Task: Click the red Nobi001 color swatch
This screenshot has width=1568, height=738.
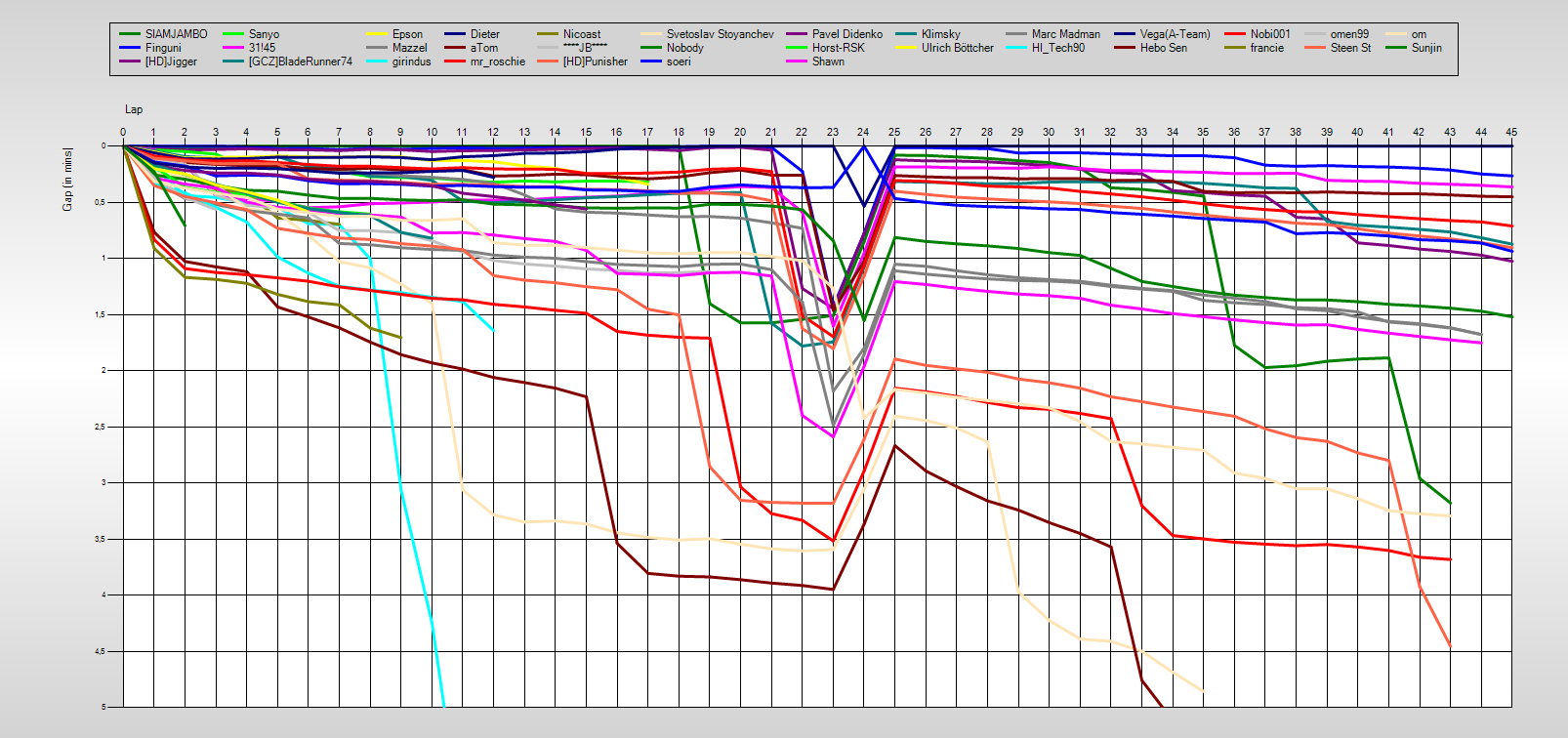Action: tap(1234, 34)
